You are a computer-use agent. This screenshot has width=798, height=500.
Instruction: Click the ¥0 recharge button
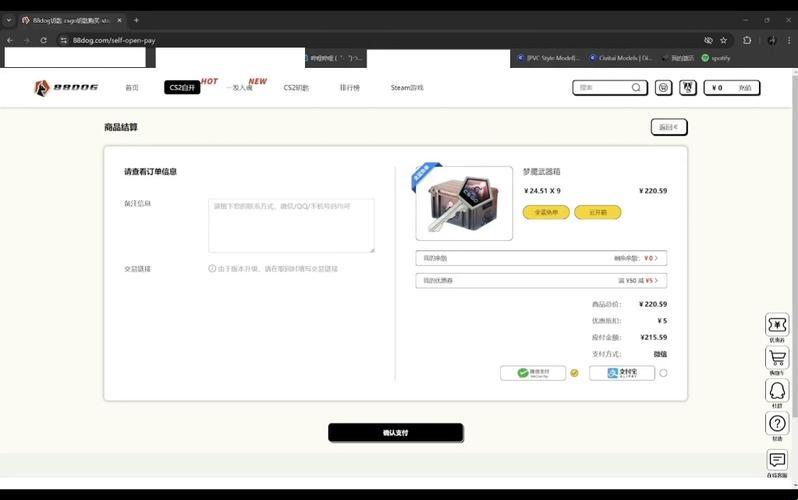[732, 88]
